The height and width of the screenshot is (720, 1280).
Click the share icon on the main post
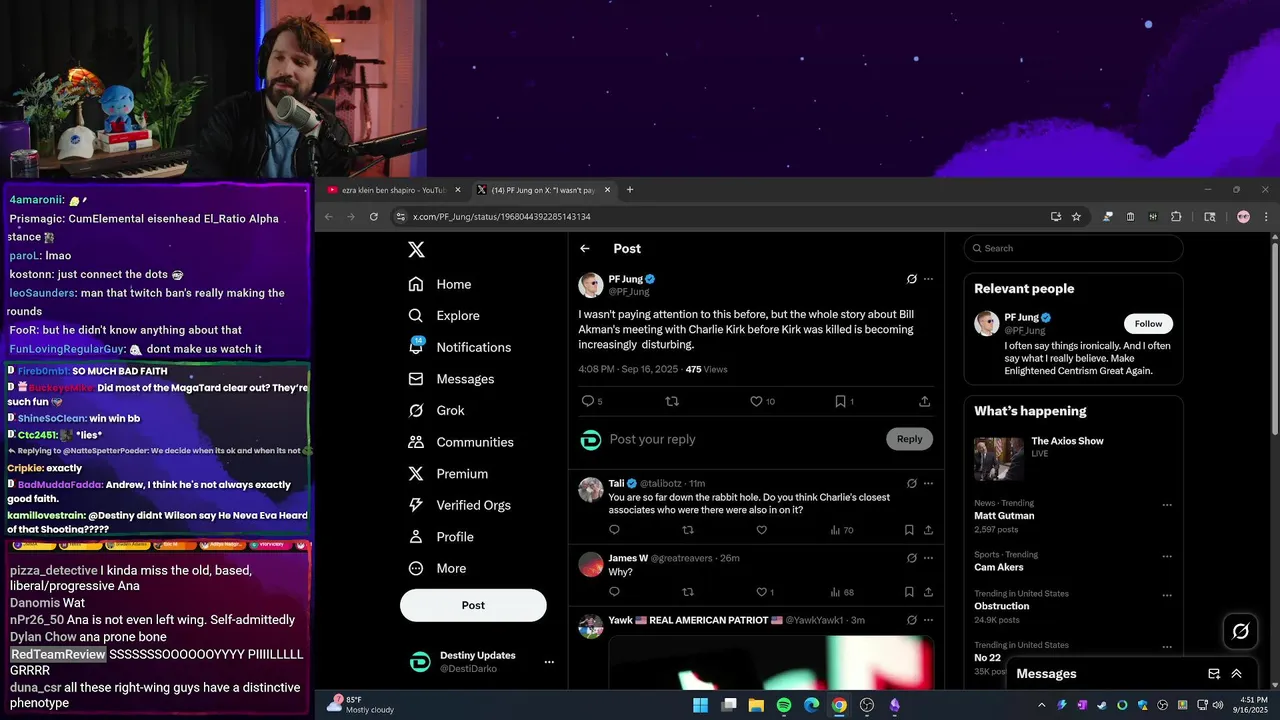click(x=924, y=401)
